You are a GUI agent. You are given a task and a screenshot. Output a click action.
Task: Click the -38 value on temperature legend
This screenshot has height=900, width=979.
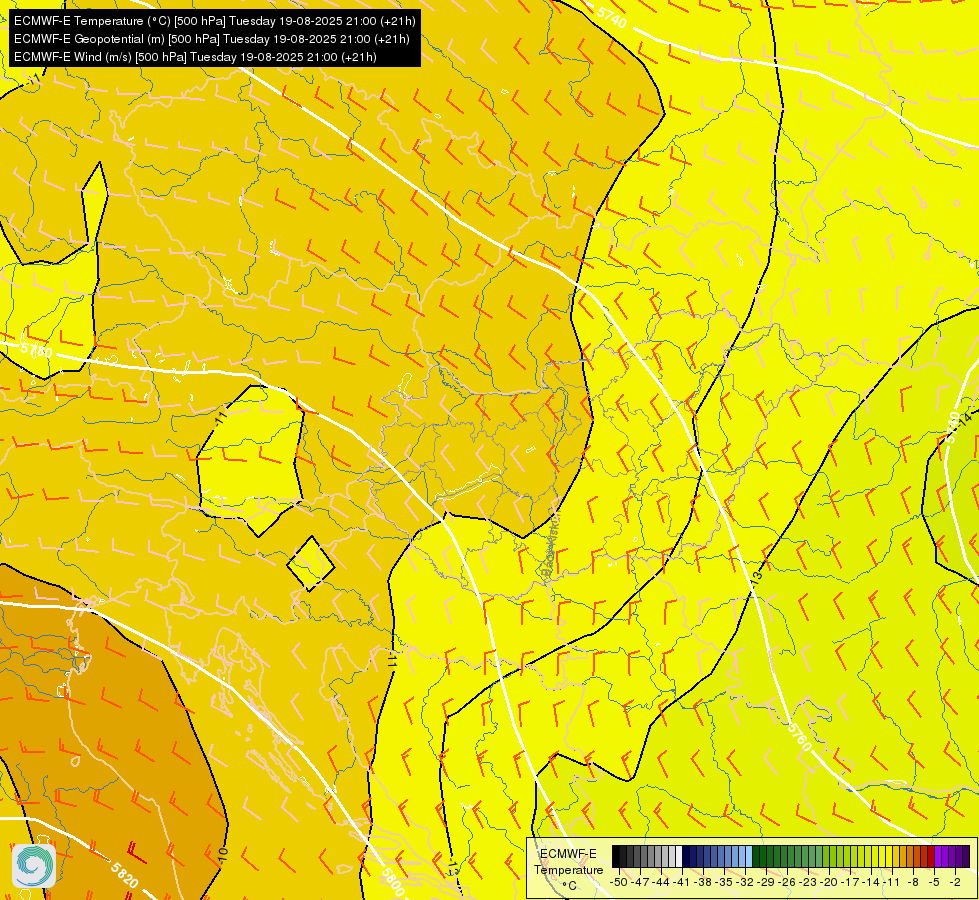pyautogui.click(x=702, y=883)
